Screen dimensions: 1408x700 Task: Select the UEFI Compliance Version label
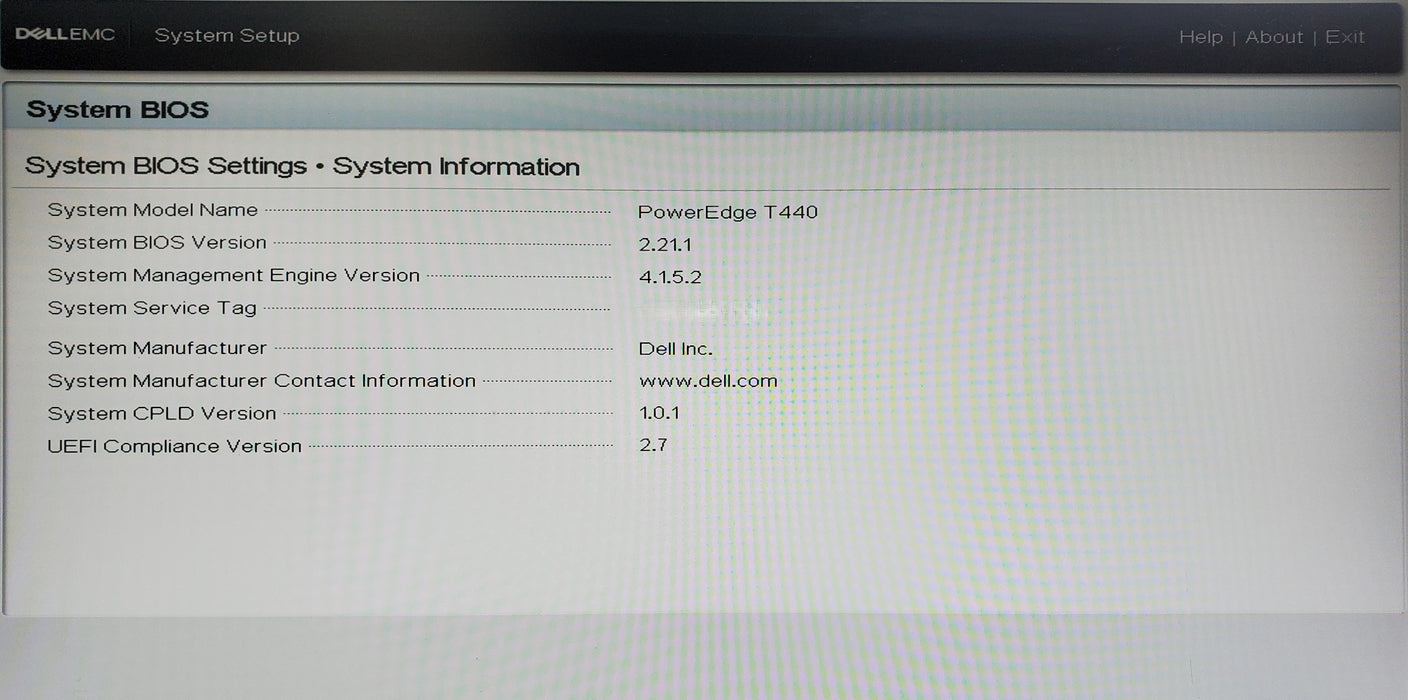pyautogui.click(x=174, y=447)
